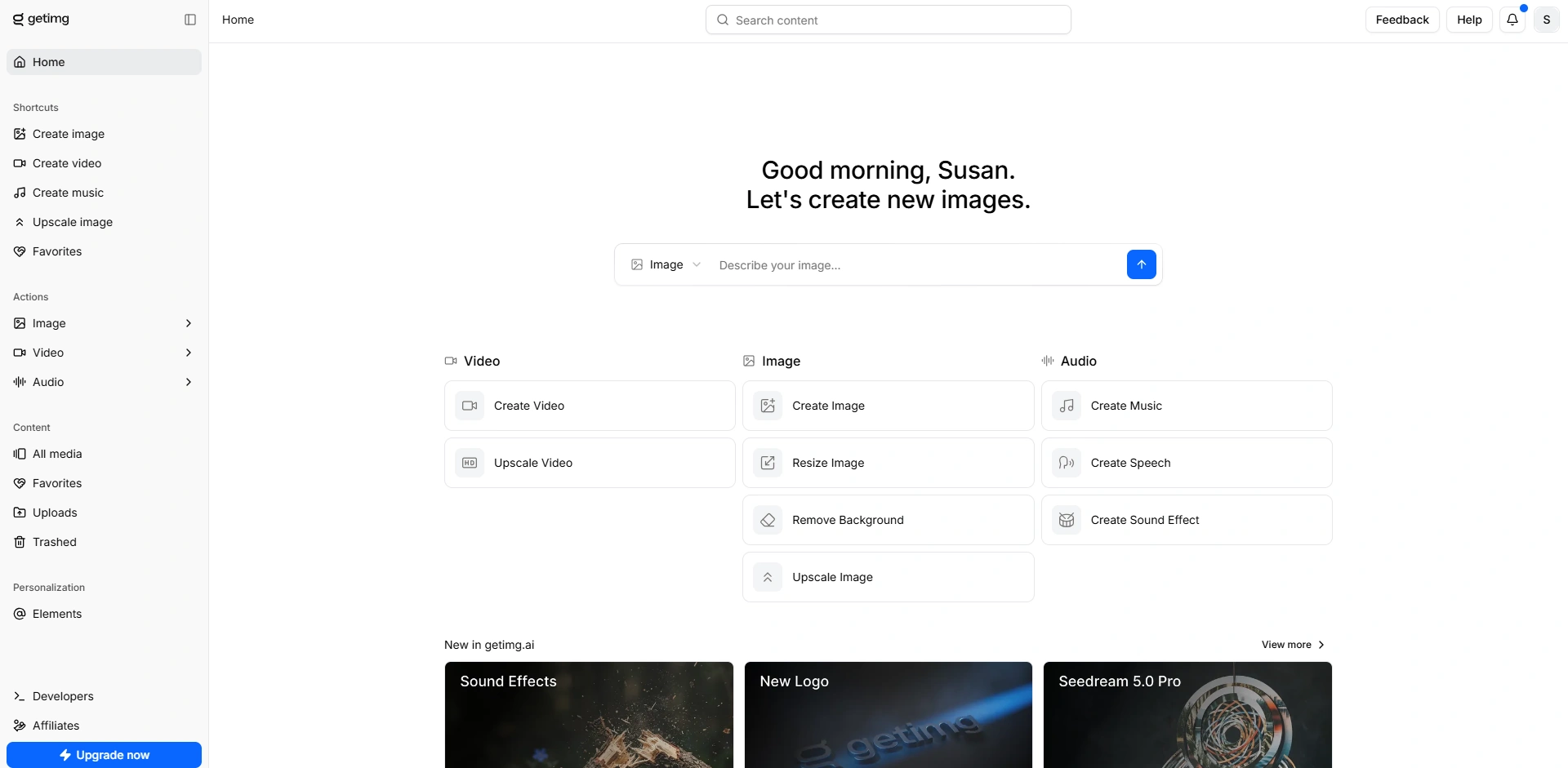Open the Create Speech card
The width and height of the screenshot is (1568, 768).
click(1187, 463)
